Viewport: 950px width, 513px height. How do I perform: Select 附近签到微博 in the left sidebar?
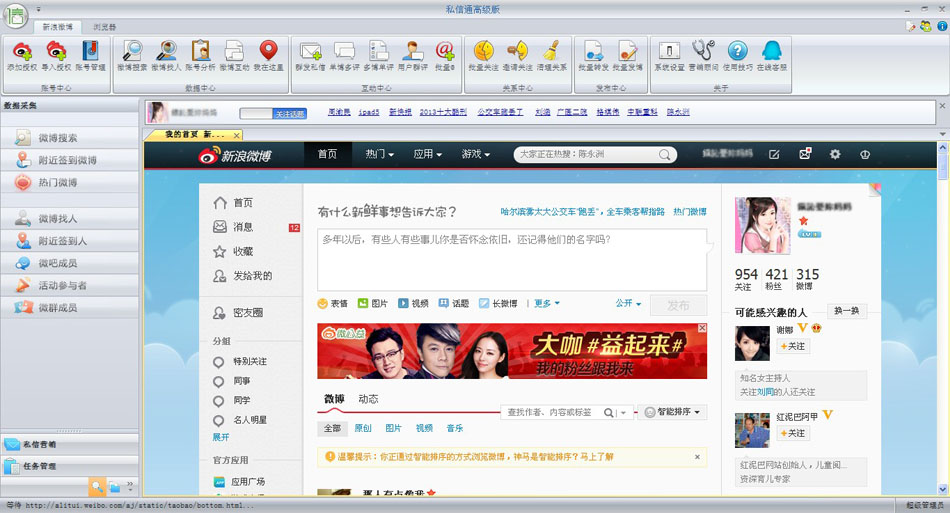click(70, 161)
